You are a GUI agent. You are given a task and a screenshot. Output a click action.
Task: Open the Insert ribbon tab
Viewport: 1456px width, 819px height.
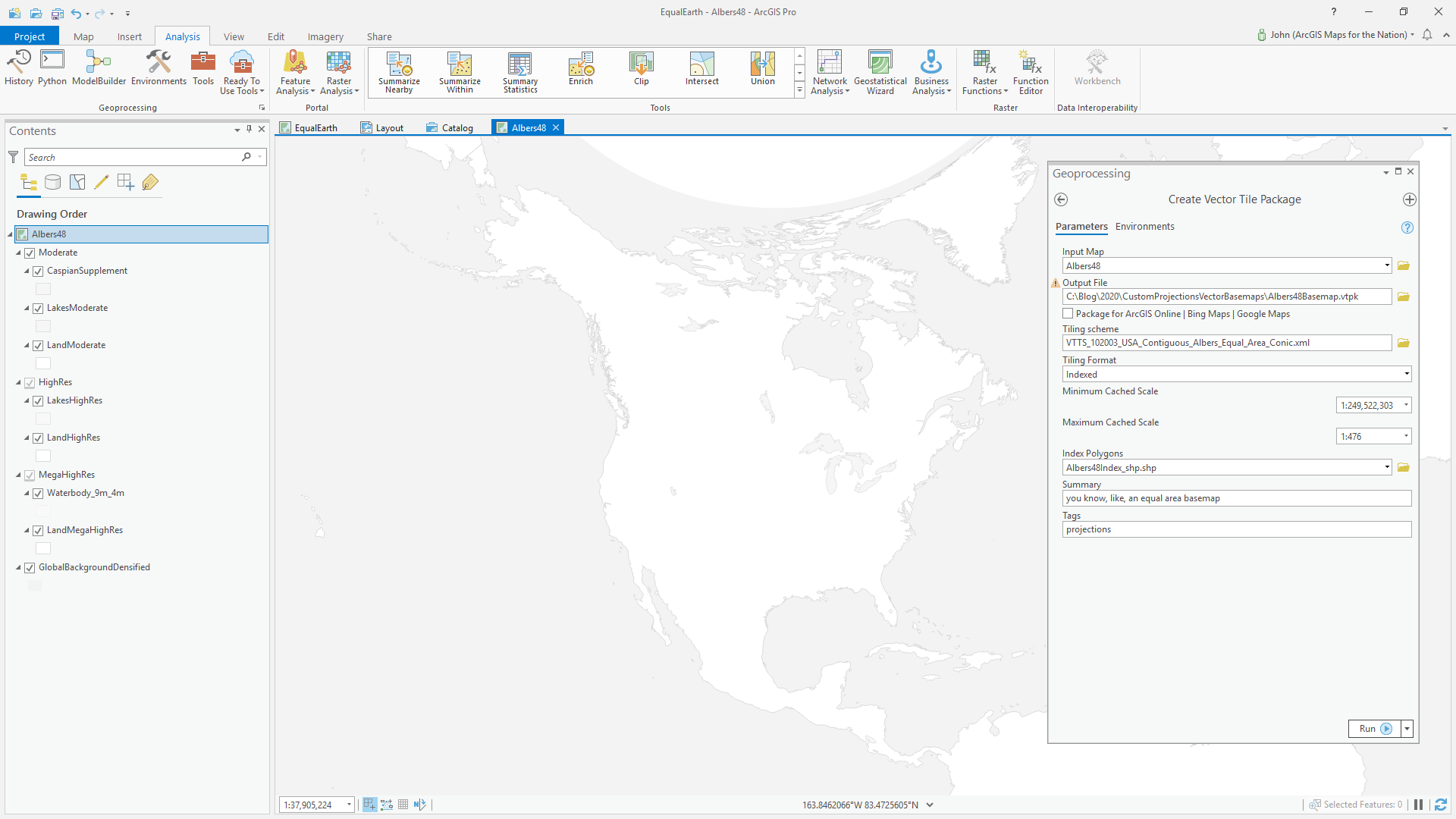pyautogui.click(x=130, y=36)
